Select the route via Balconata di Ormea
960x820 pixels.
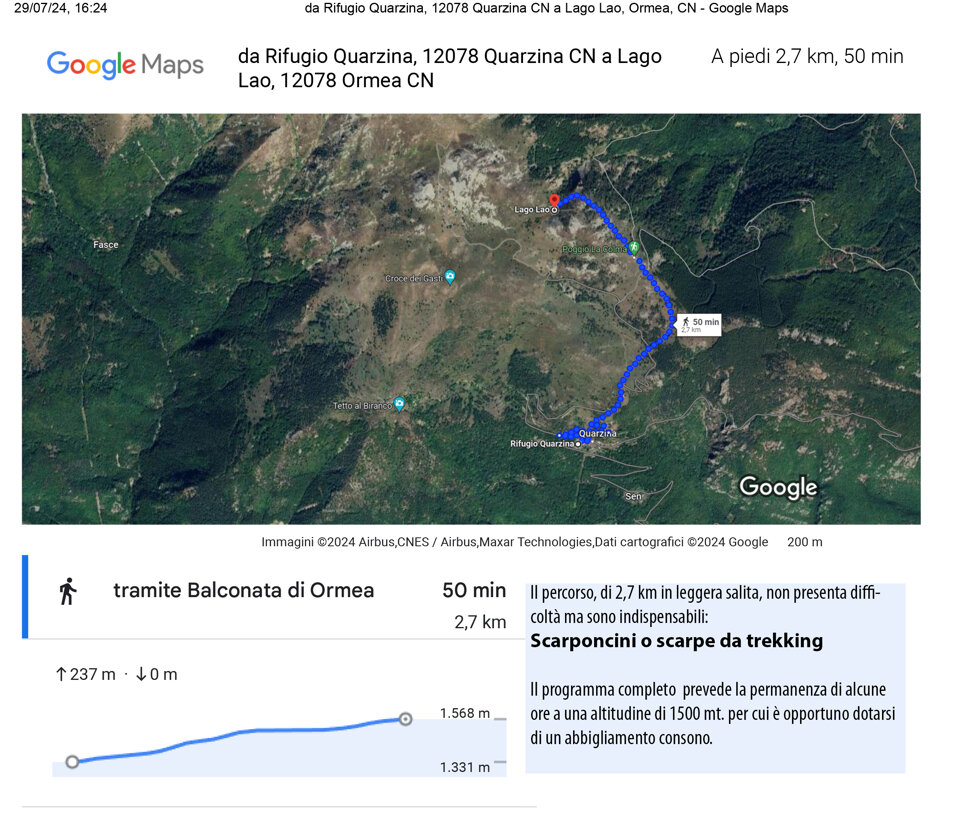(x=243, y=591)
